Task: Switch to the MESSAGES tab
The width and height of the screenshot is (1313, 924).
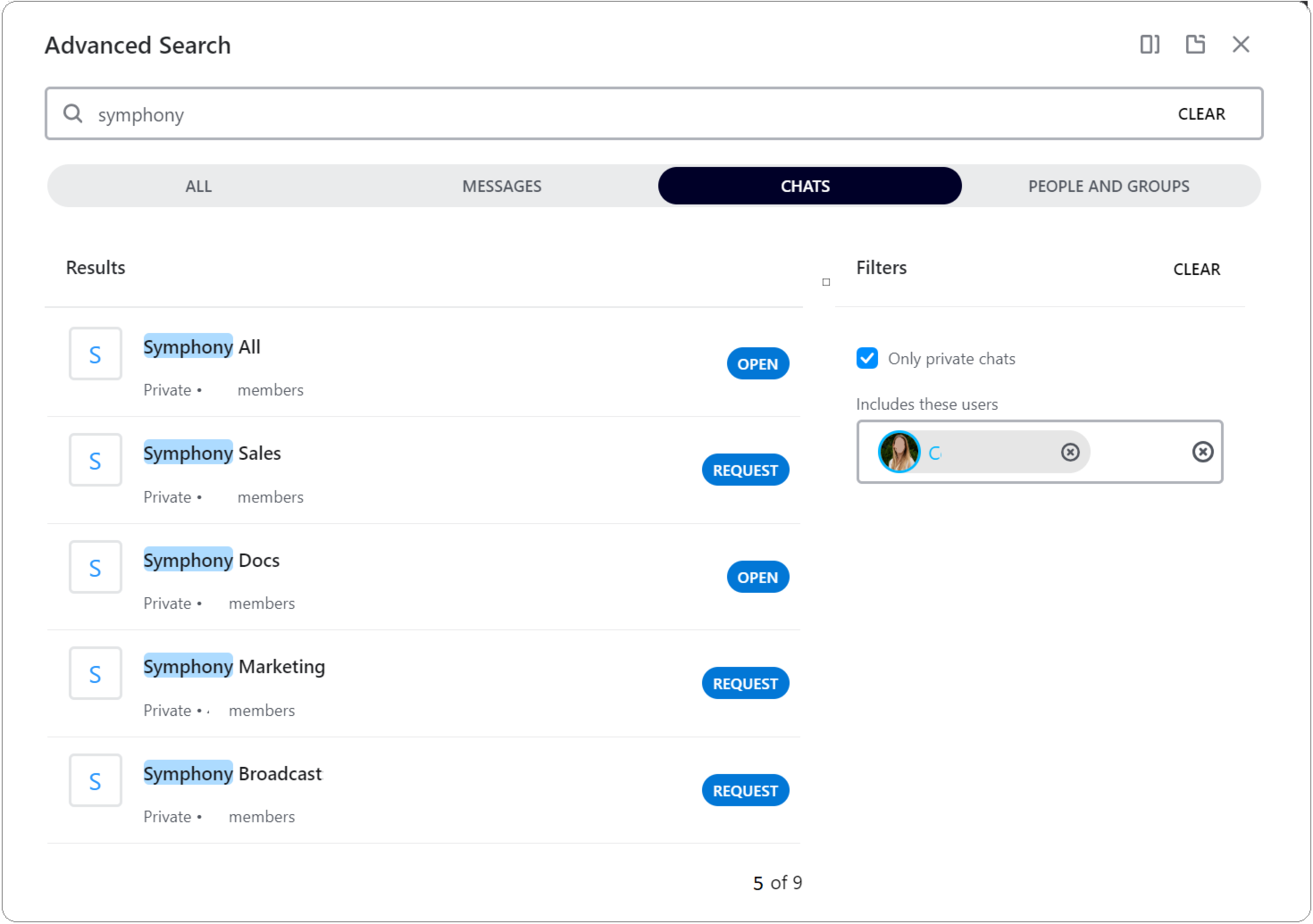Action: (x=502, y=186)
